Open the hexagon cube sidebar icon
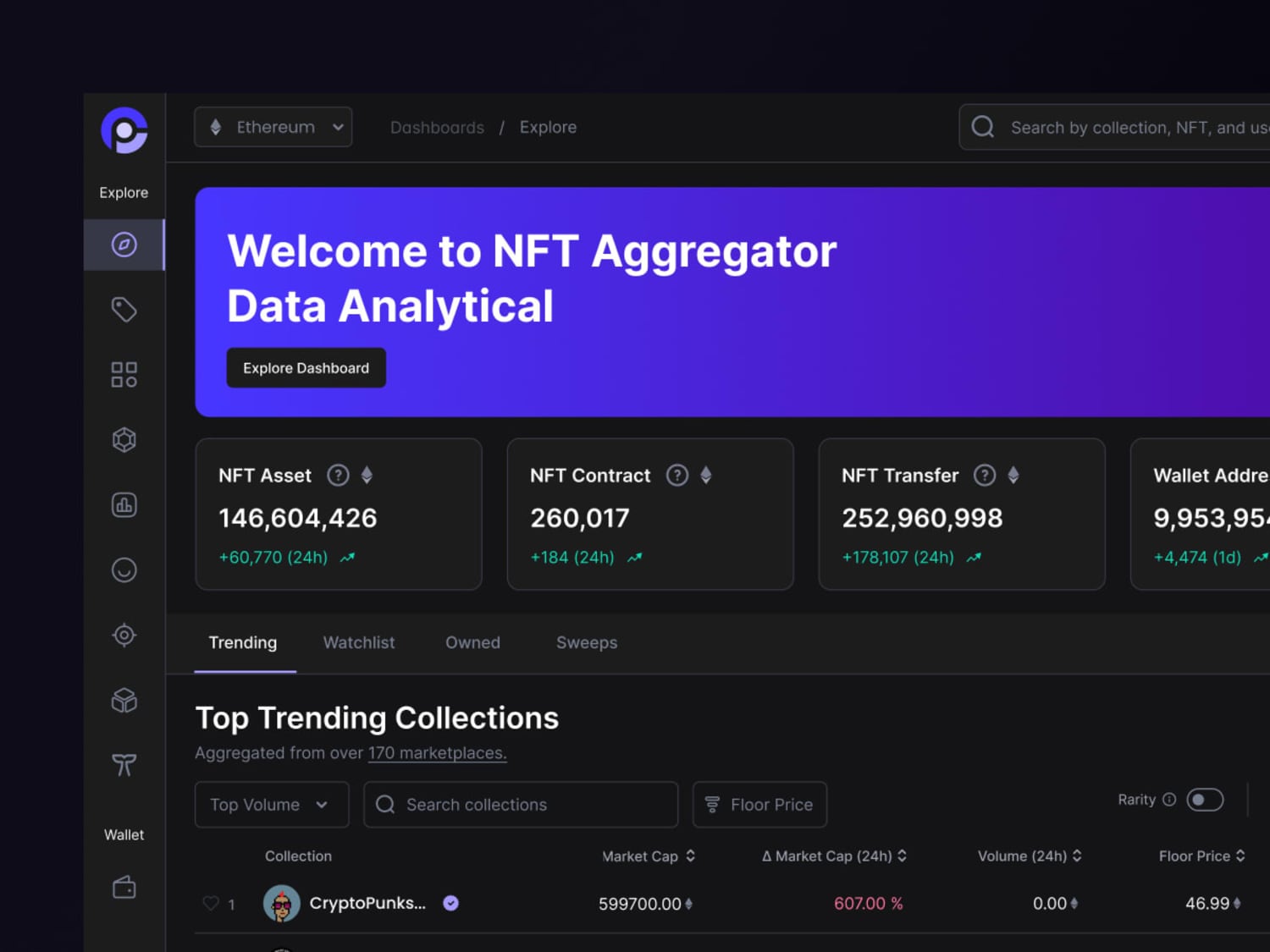The image size is (1270, 952). pyautogui.click(x=124, y=440)
